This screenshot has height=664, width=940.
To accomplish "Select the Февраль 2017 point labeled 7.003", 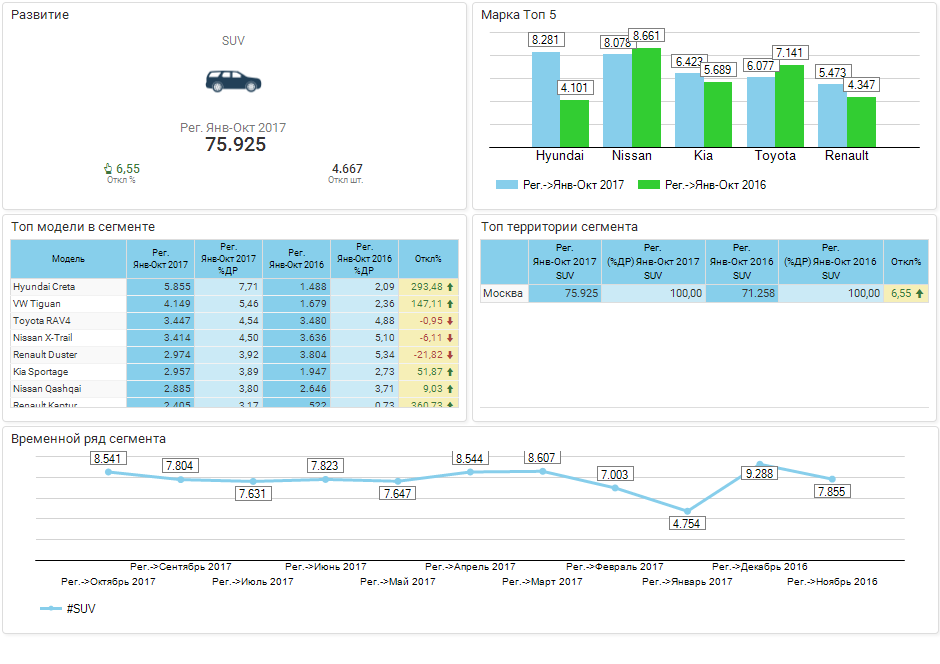I will click(x=615, y=488).
